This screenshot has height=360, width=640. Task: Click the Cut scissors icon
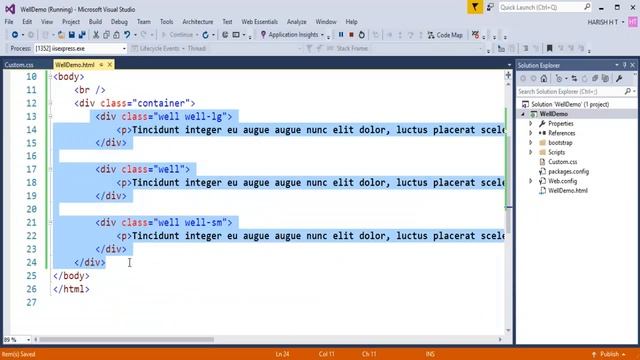click(96, 35)
